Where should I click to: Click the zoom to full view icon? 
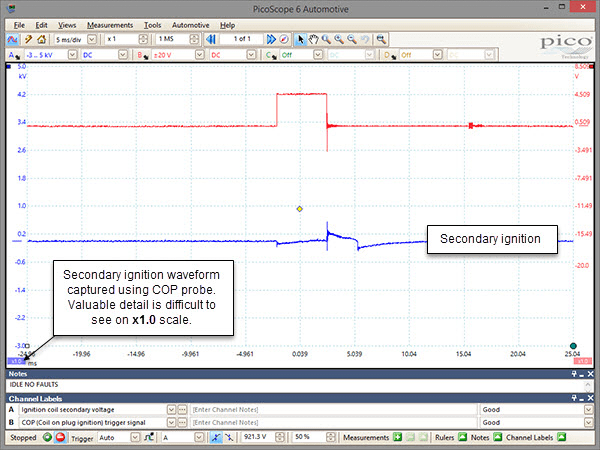[381, 39]
